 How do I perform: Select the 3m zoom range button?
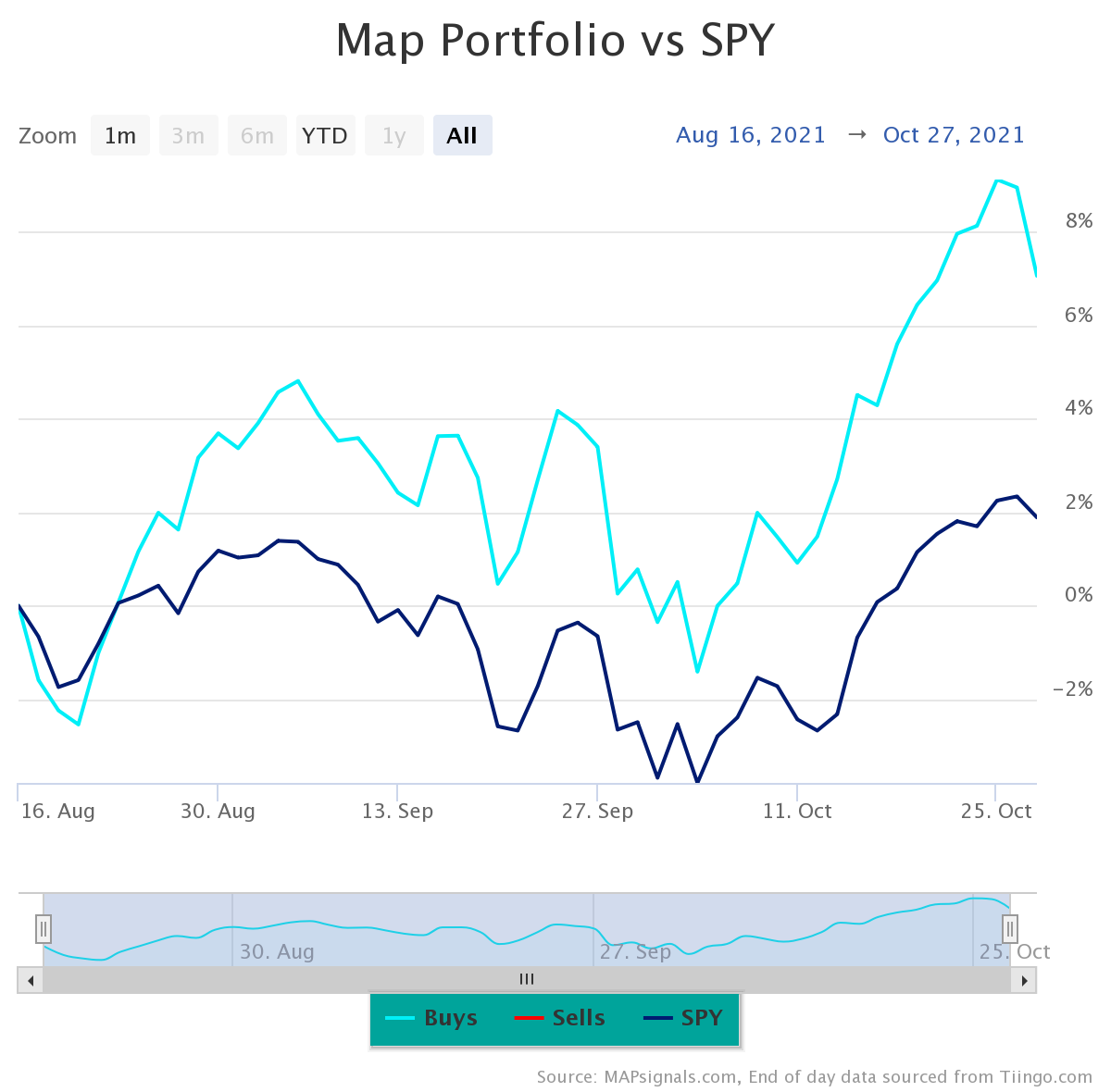coord(189,136)
